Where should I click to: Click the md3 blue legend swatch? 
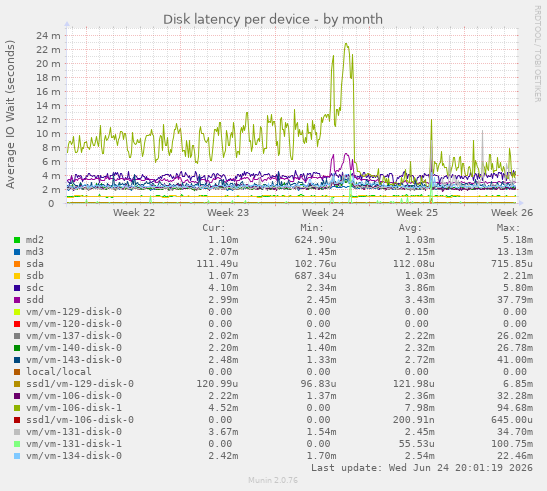coord(17,252)
